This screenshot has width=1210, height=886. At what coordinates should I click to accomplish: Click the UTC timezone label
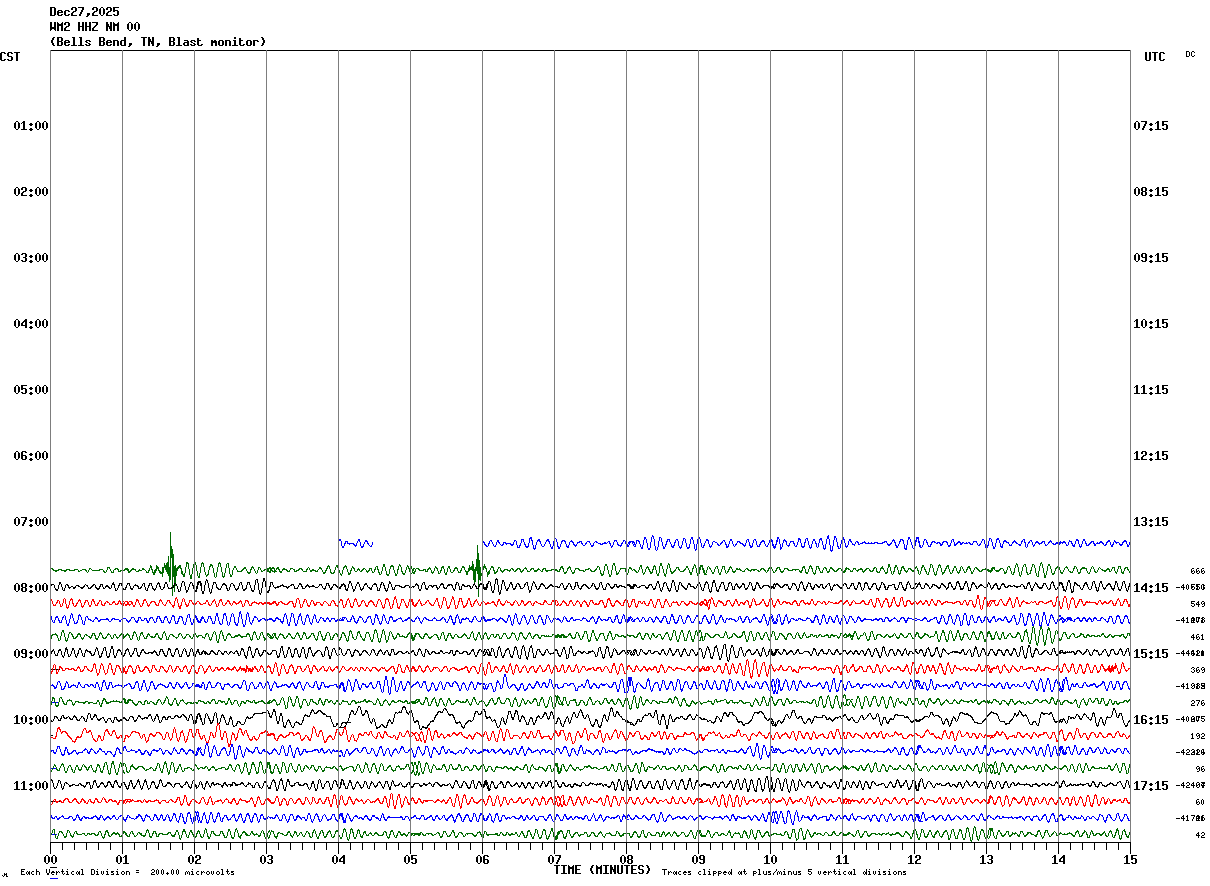point(1155,57)
